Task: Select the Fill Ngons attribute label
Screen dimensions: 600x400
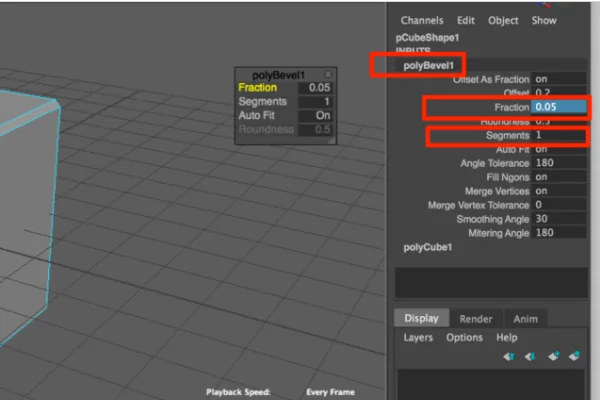Action: pyautogui.click(x=508, y=177)
